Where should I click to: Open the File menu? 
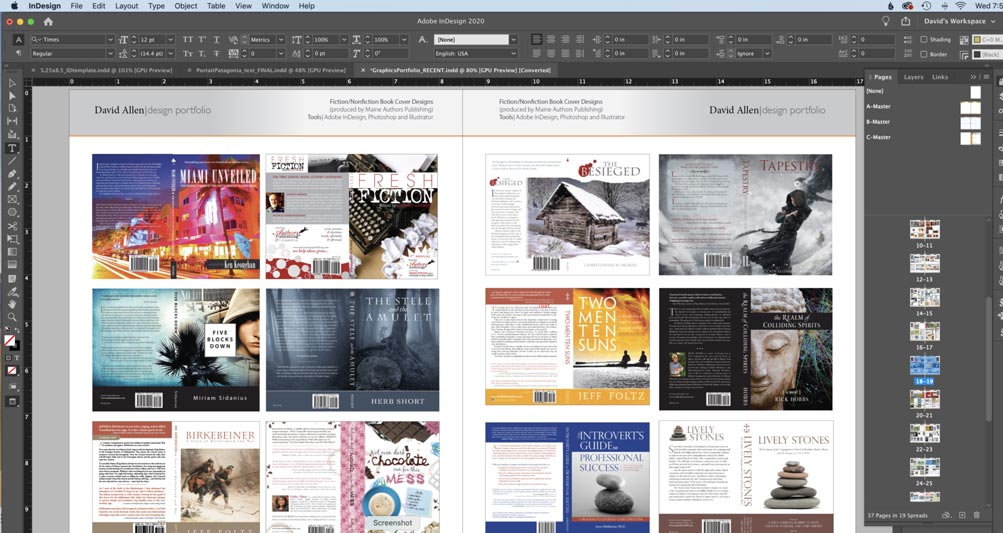tap(76, 6)
